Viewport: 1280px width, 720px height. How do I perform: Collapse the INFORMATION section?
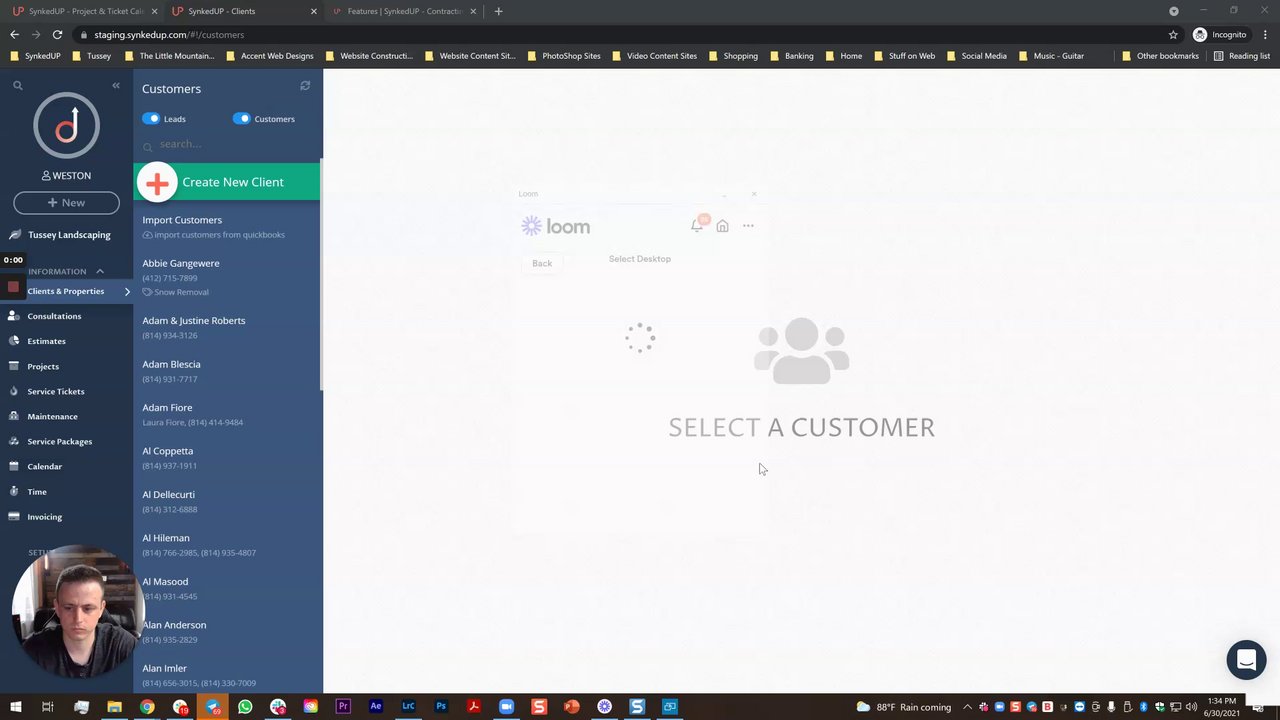(100, 271)
